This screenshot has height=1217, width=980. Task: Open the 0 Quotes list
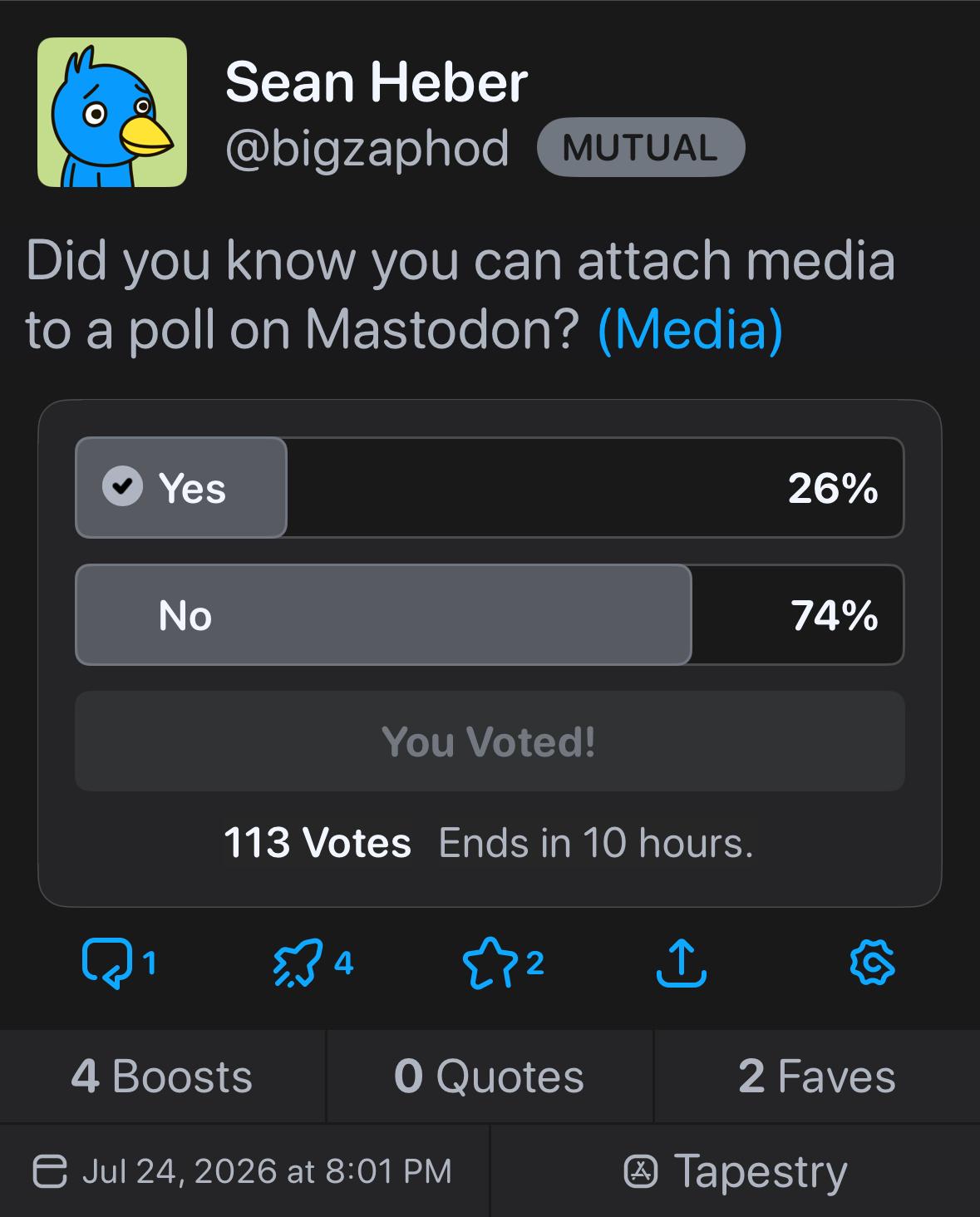[490, 1077]
